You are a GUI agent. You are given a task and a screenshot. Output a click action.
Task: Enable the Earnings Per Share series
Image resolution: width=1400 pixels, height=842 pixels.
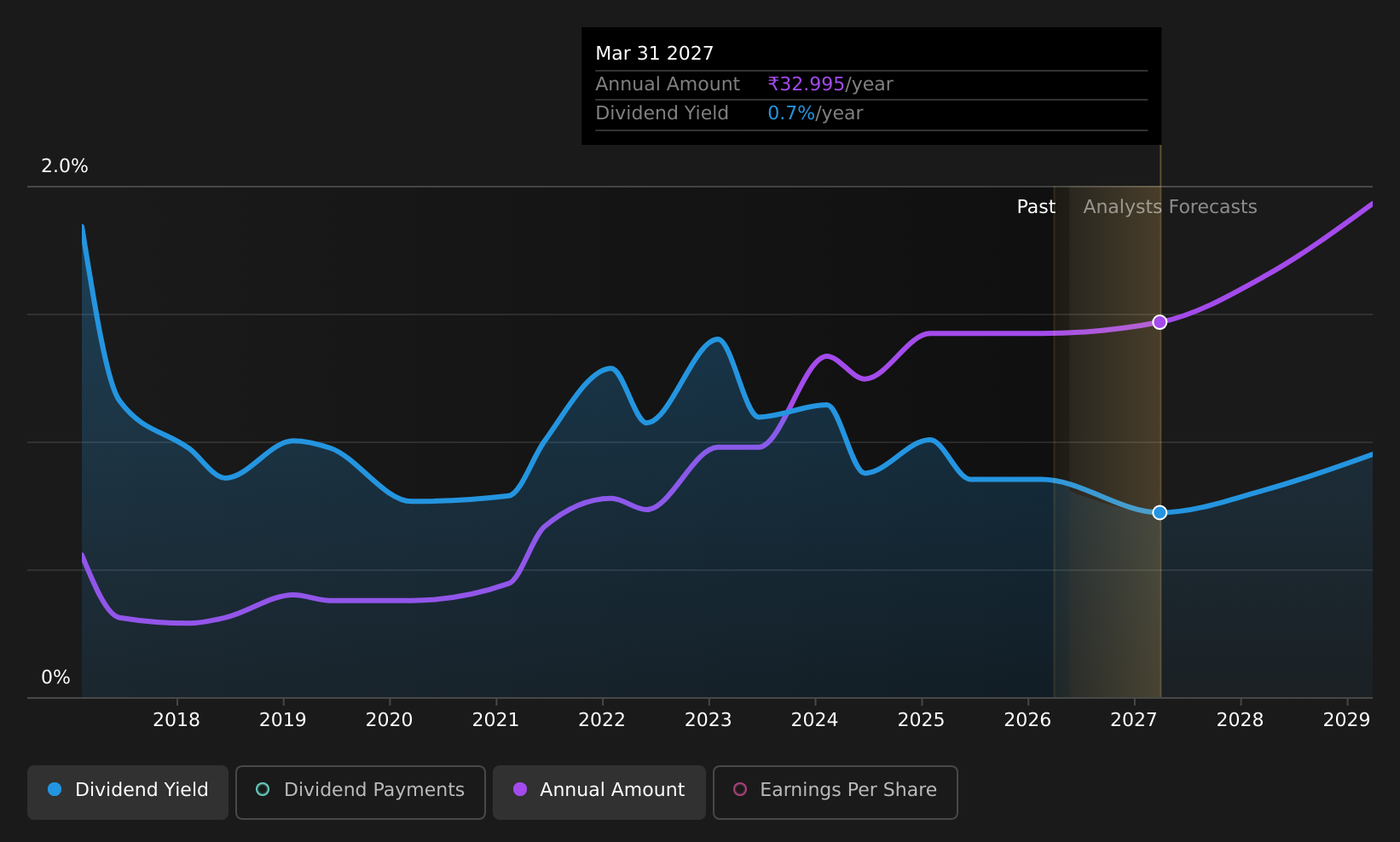(x=836, y=792)
